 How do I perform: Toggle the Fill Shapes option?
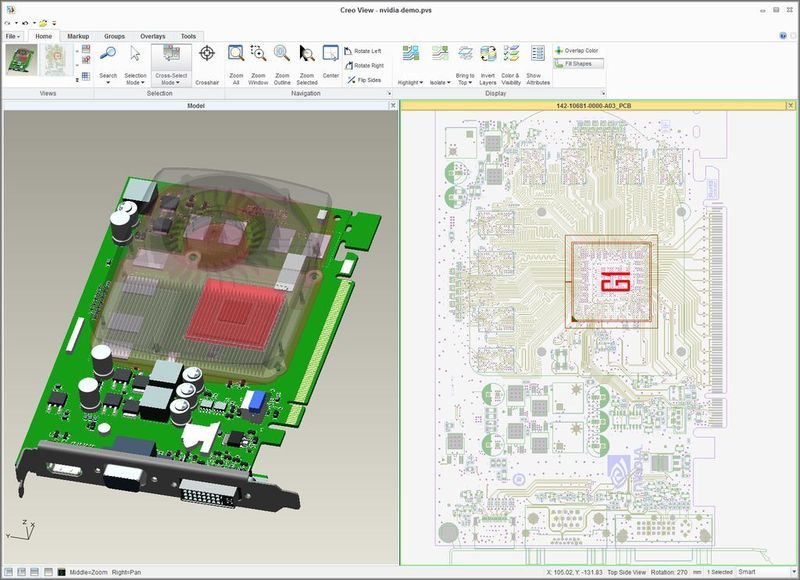click(580, 64)
